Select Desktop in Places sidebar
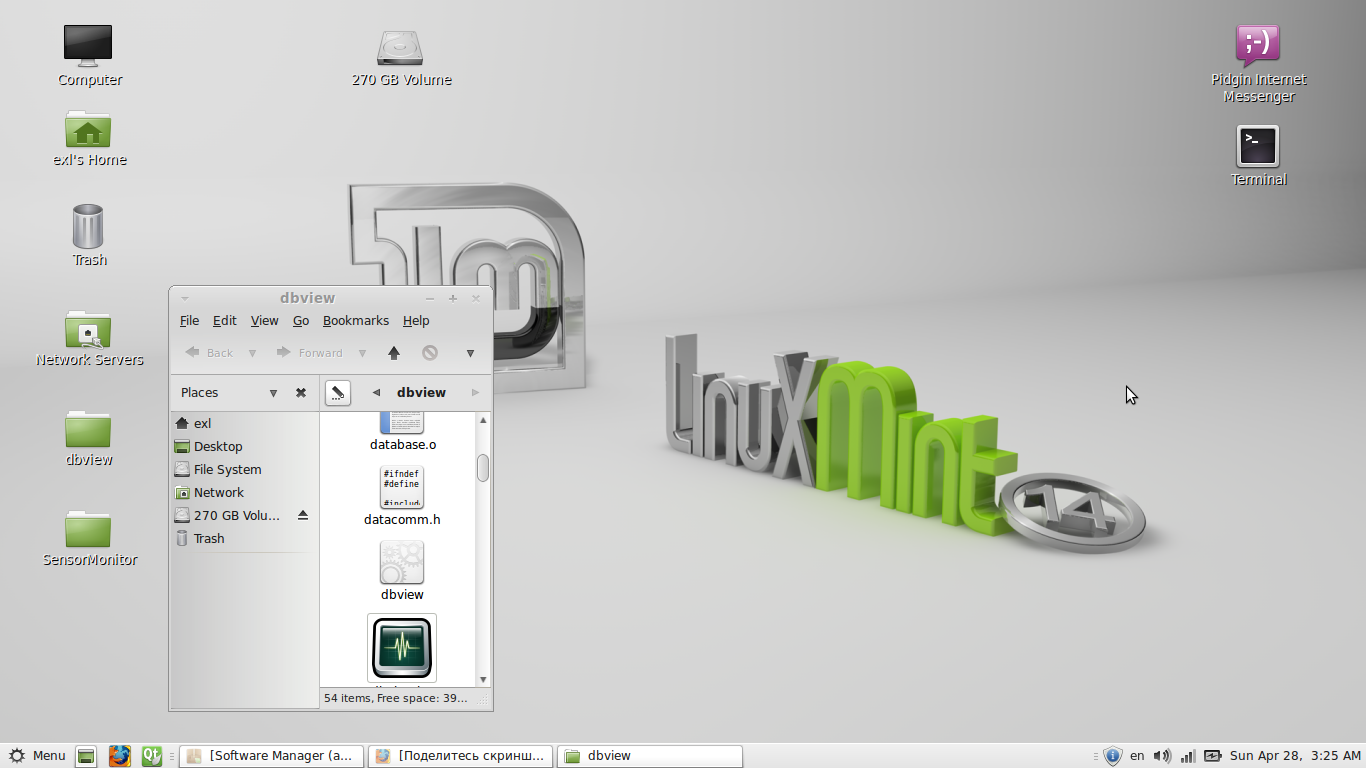 tap(243, 446)
